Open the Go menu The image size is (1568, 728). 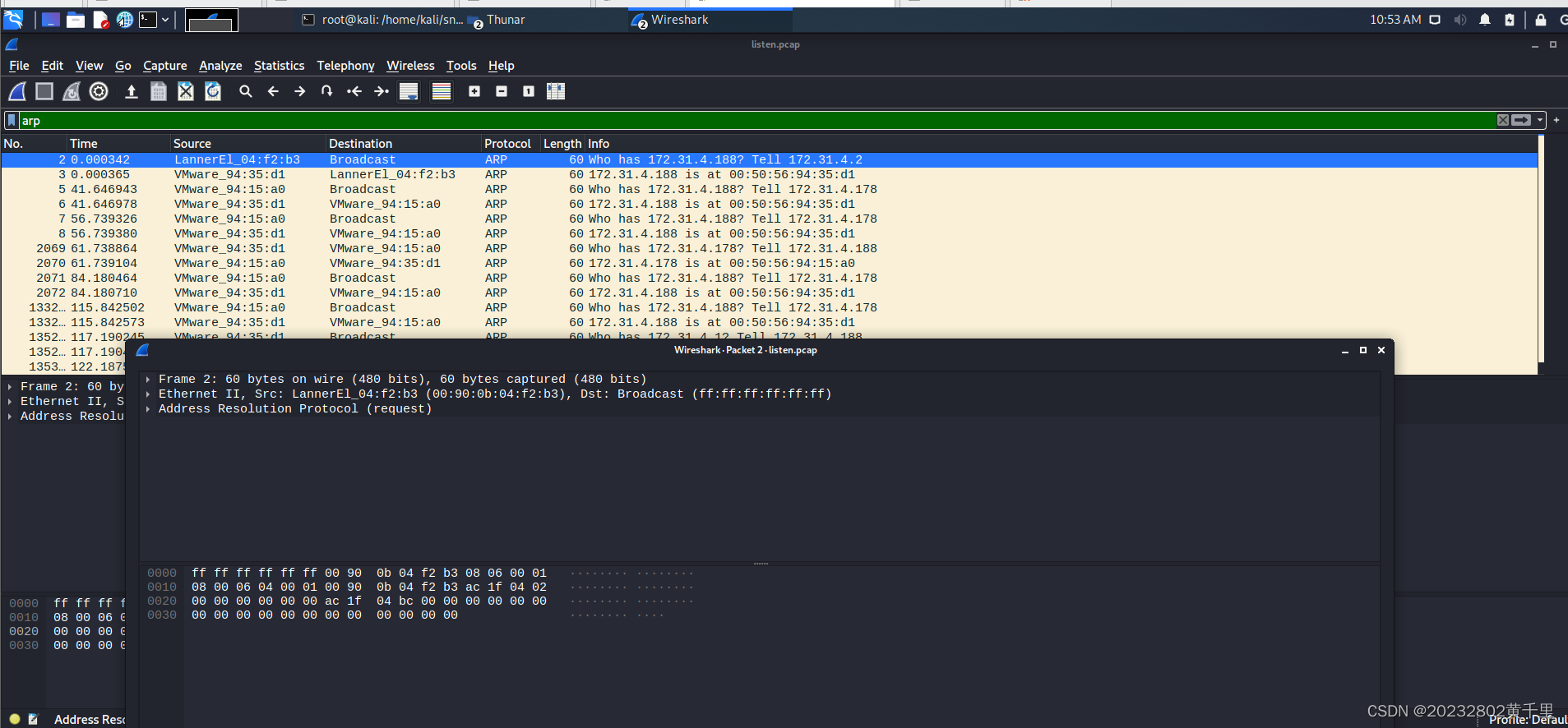(123, 66)
